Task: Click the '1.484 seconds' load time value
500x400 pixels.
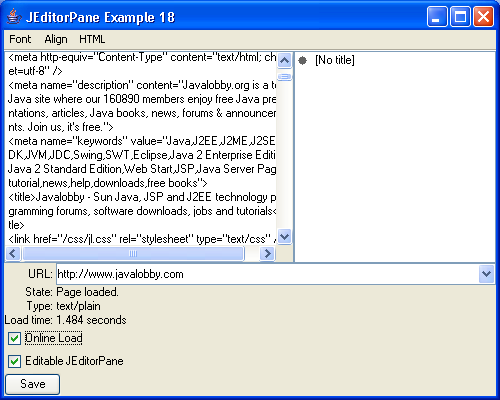Action: 91,320
